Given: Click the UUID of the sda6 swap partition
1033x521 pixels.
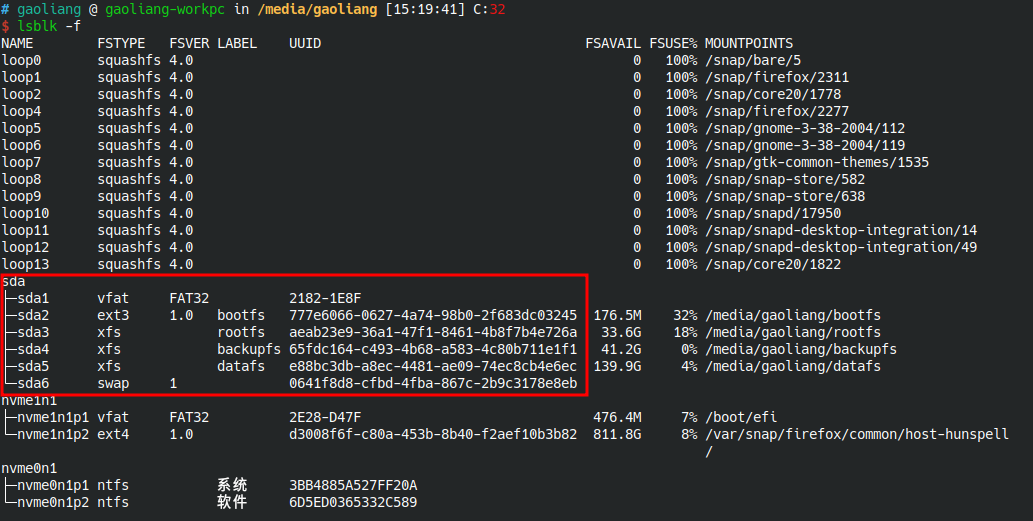Looking at the screenshot, I should 433,383.
